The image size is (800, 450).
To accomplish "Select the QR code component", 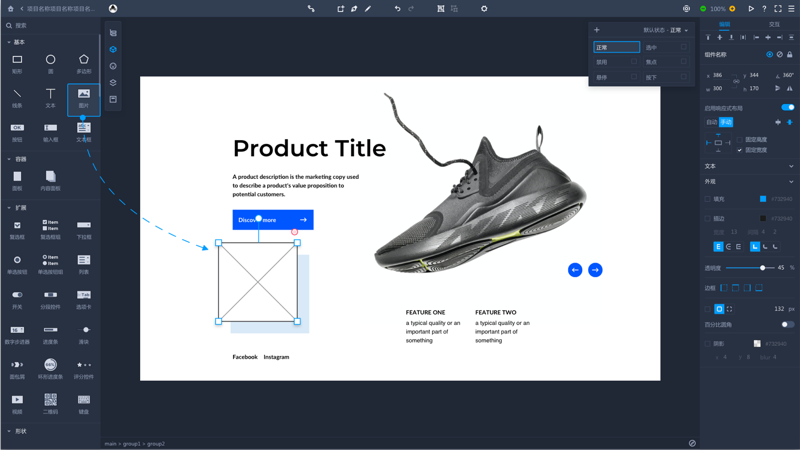I will coord(50,399).
